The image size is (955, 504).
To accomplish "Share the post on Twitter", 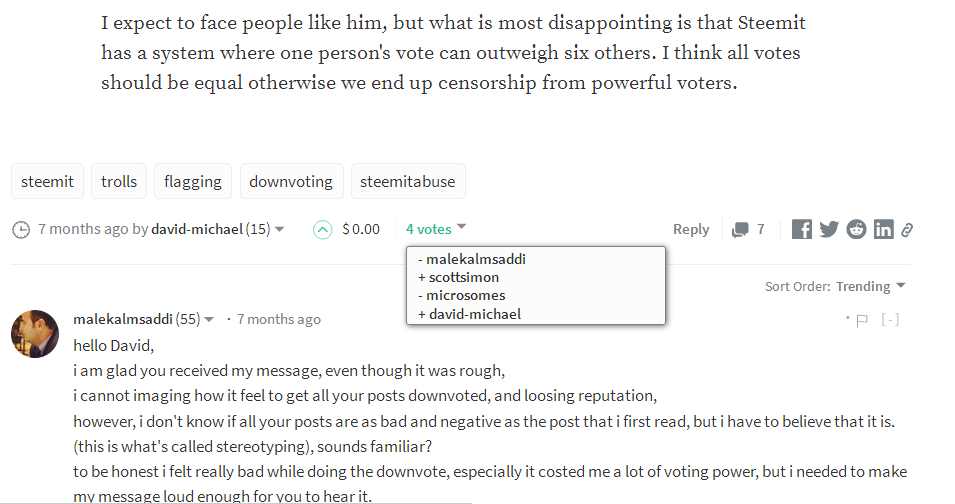I will pos(829,230).
